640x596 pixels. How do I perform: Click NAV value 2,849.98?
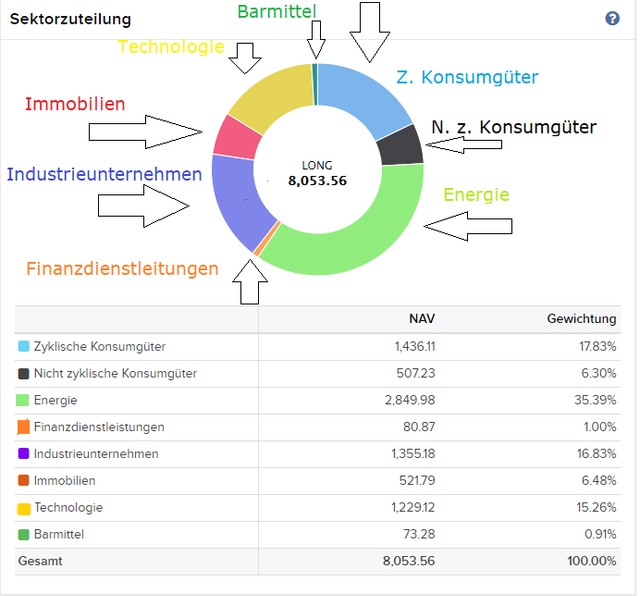pos(410,400)
